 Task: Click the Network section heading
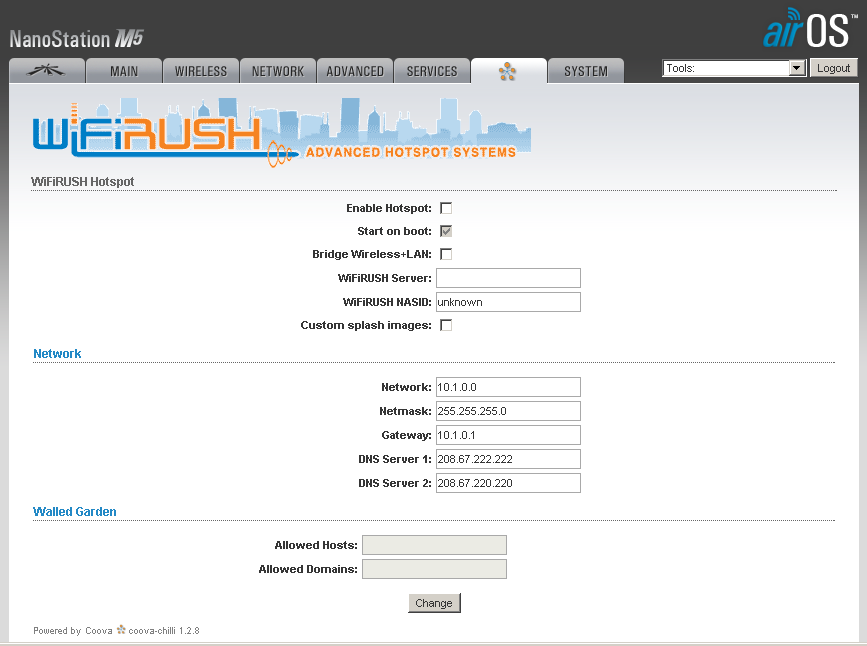(x=57, y=353)
